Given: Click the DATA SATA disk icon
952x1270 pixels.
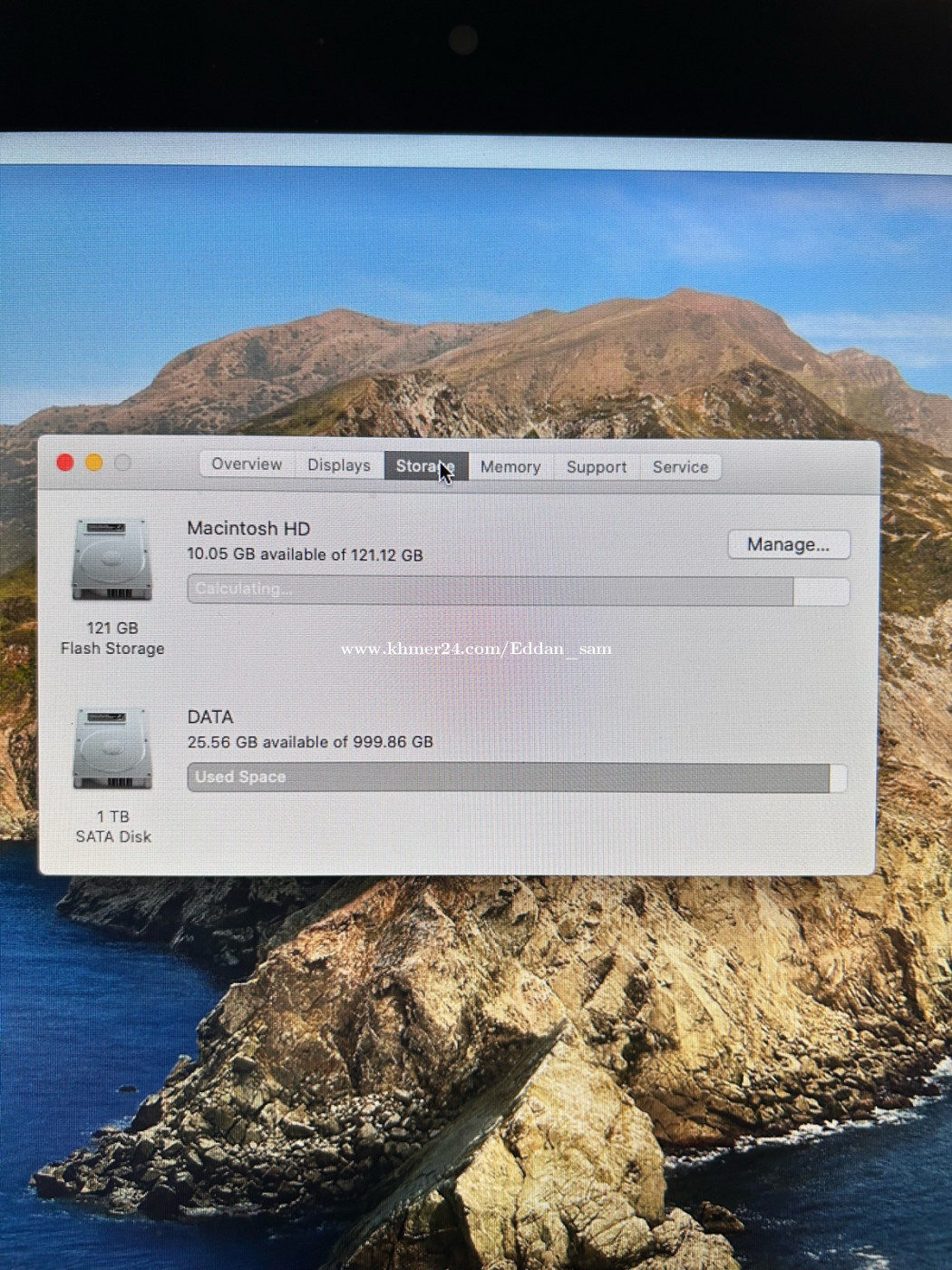Looking at the screenshot, I should tap(112, 748).
